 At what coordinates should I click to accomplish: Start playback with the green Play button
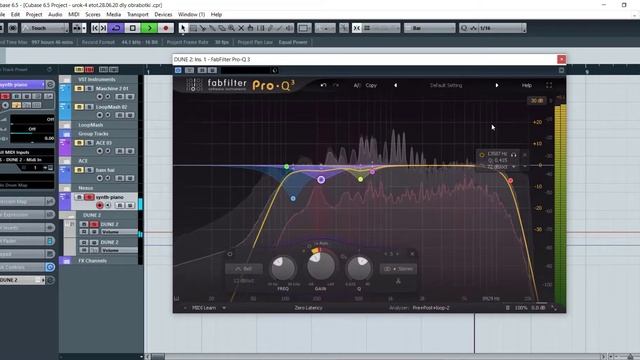149,28
